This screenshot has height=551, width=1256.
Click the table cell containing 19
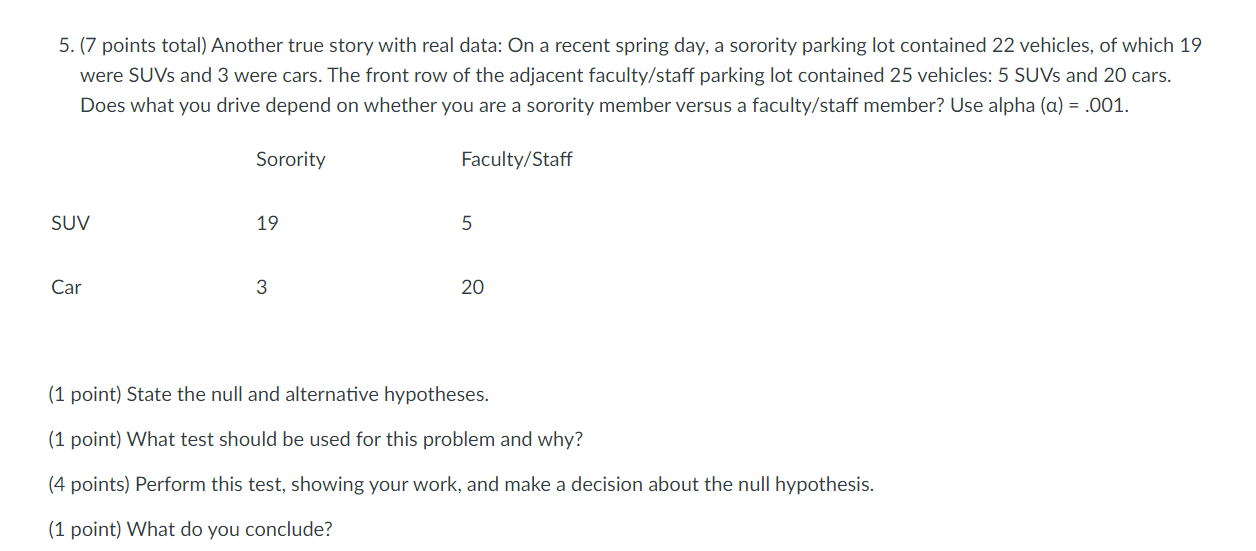267,224
